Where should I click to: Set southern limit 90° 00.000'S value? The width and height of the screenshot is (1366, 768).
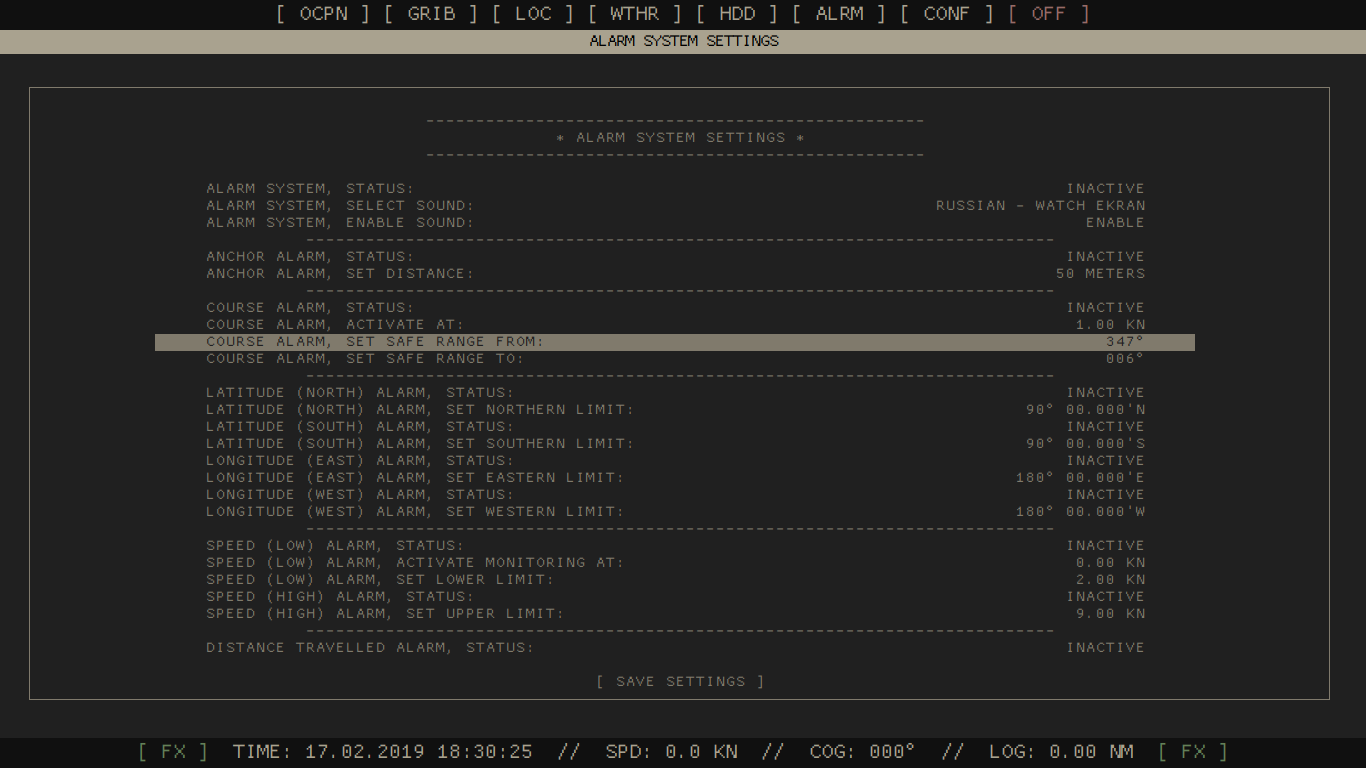1085,443
